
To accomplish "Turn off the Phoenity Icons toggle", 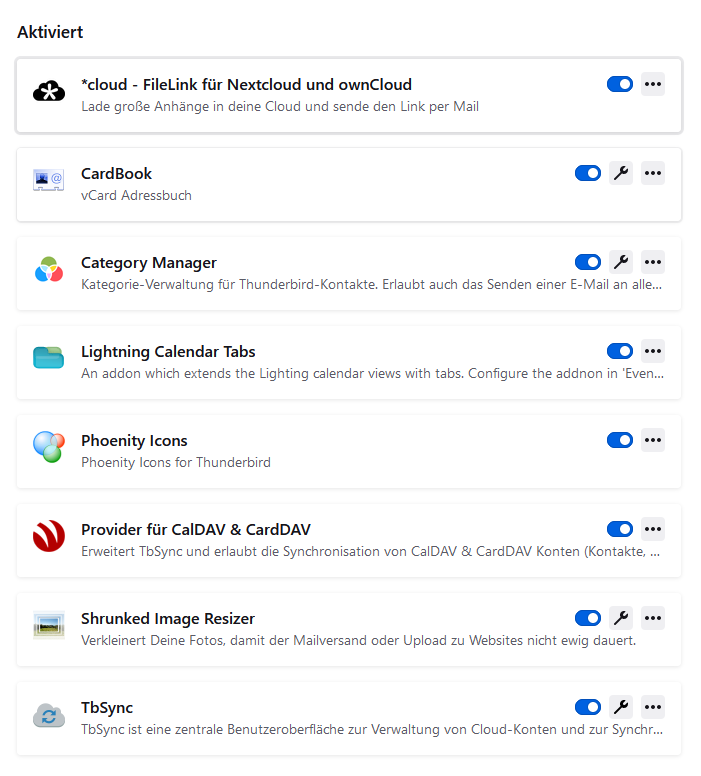I will tap(620, 440).
